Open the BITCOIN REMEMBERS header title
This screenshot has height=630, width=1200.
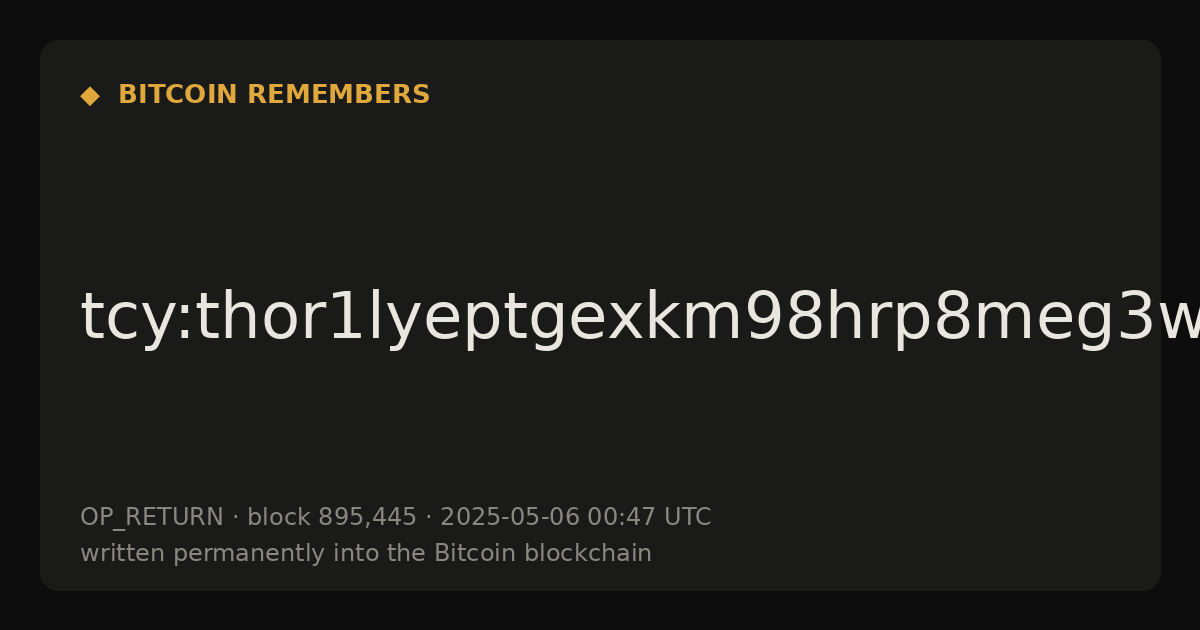[x=274, y=95]
